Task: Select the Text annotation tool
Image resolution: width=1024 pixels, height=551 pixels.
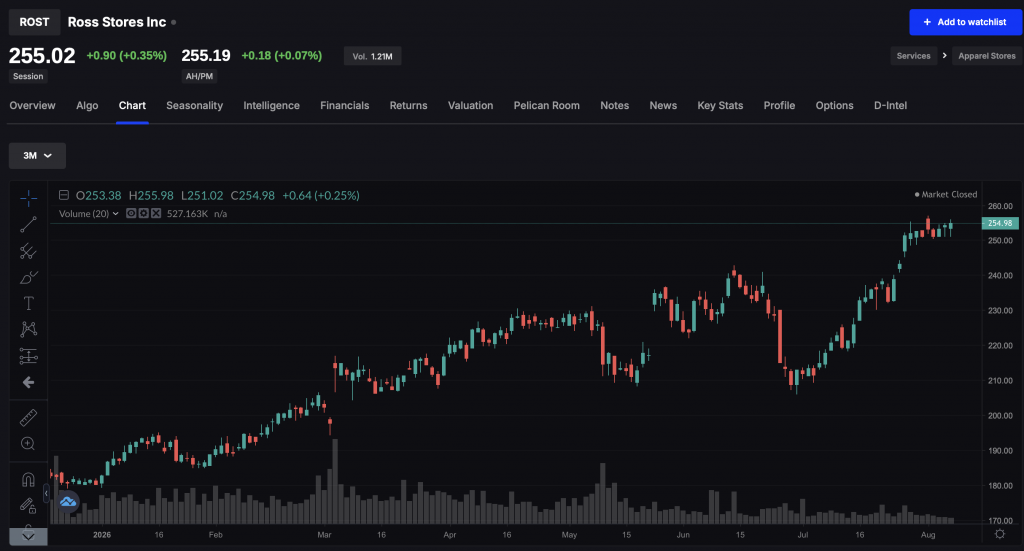Action: click(28, 304)
